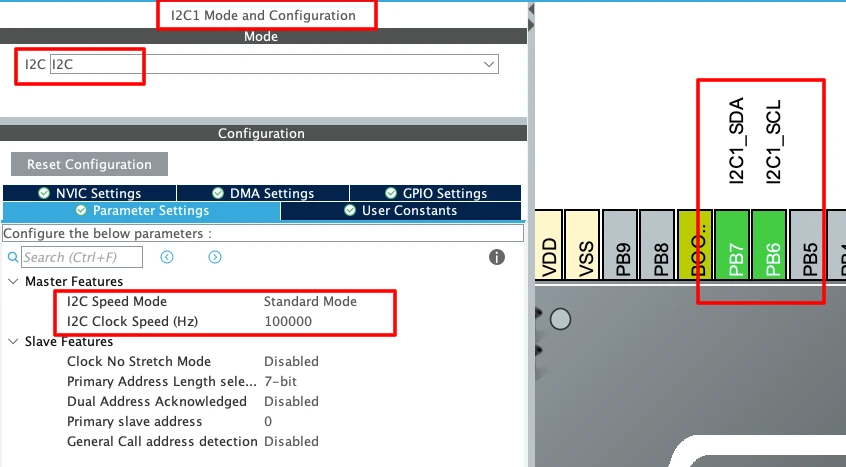Image resolution: width=846 pixels, height=467 pixels.
Task: Open the I2C mode dropdown
Action: tap(489, 64)
